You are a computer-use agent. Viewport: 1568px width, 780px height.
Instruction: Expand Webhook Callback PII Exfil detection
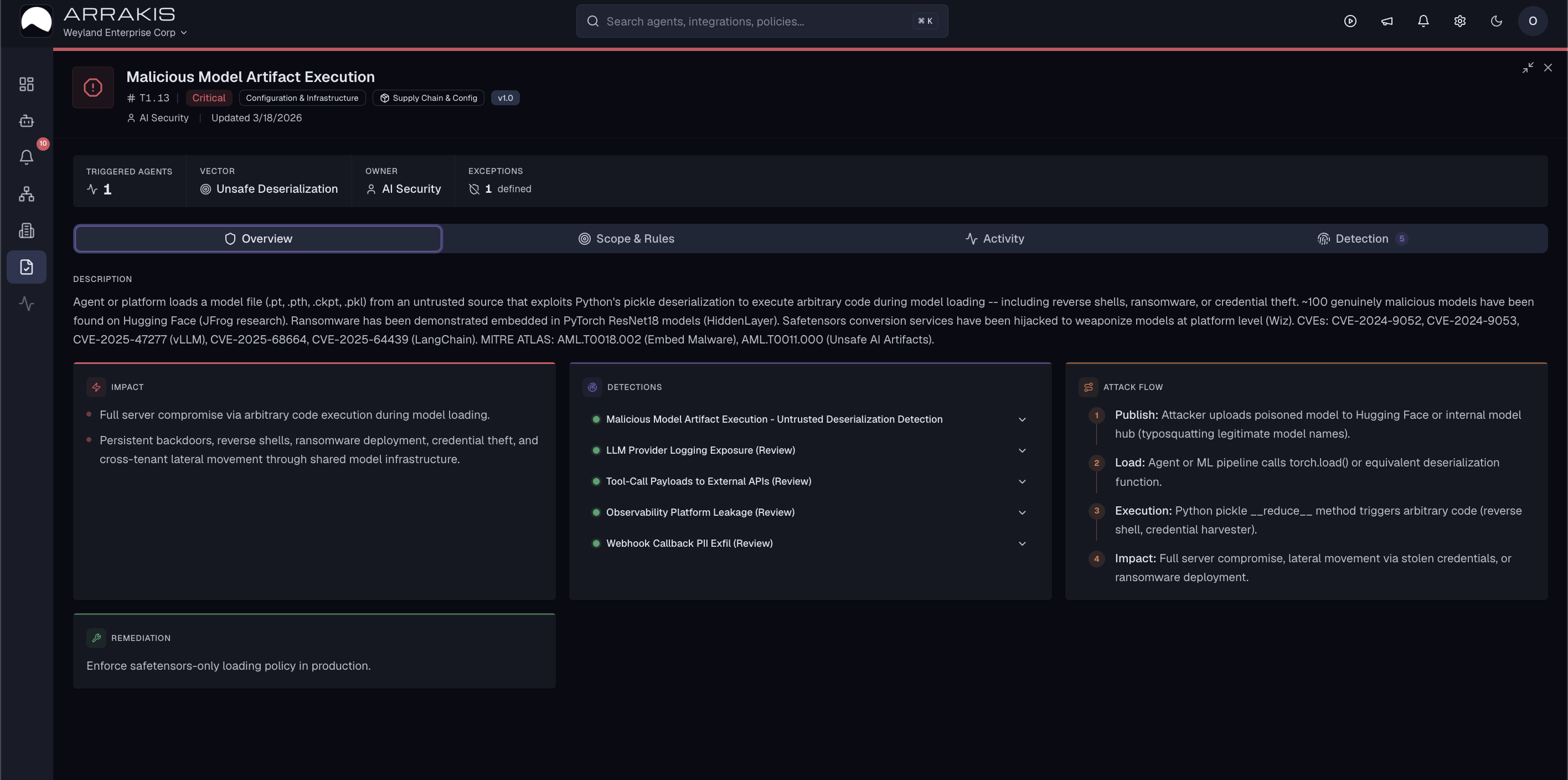click(1022, 544)
